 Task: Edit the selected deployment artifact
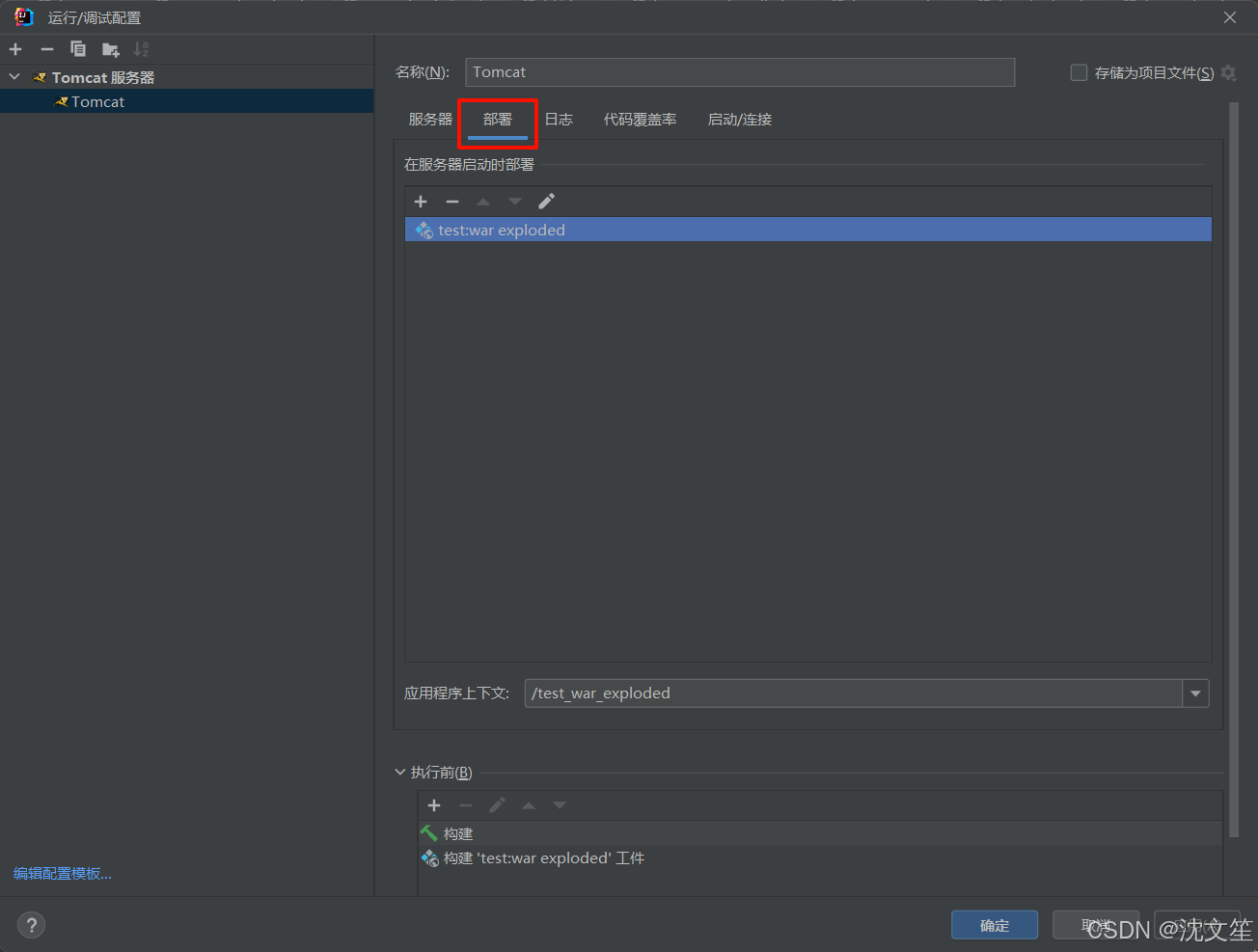546,202
